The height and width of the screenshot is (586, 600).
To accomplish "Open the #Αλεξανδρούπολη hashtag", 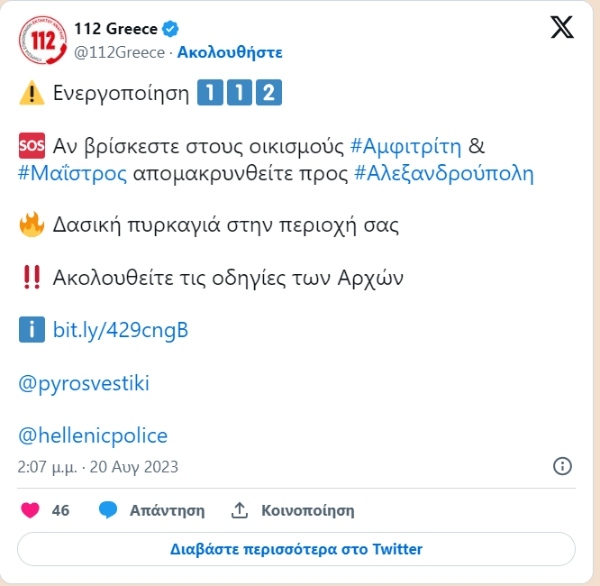I will (444, 174).
